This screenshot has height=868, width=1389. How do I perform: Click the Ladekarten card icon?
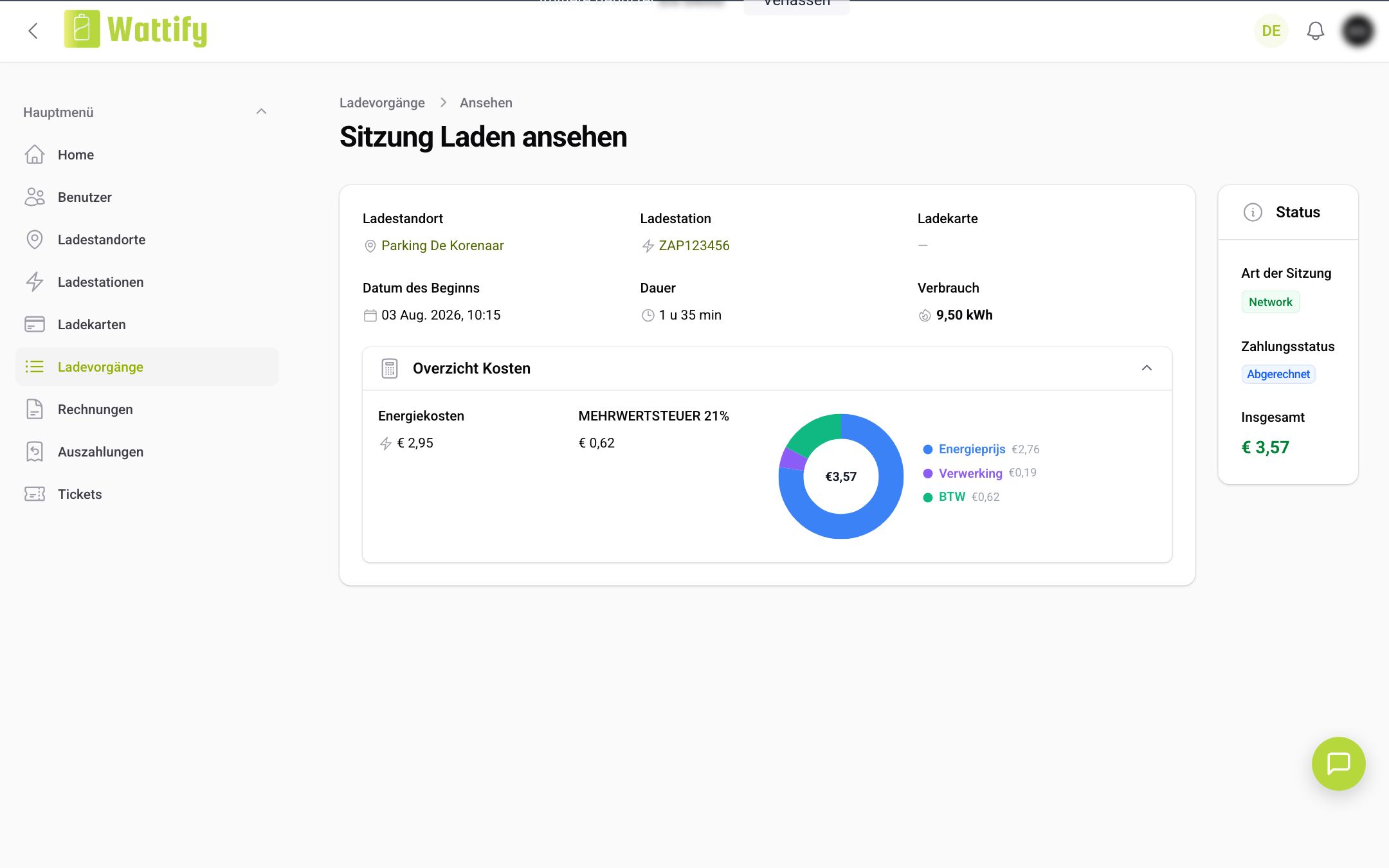[35, 324]
